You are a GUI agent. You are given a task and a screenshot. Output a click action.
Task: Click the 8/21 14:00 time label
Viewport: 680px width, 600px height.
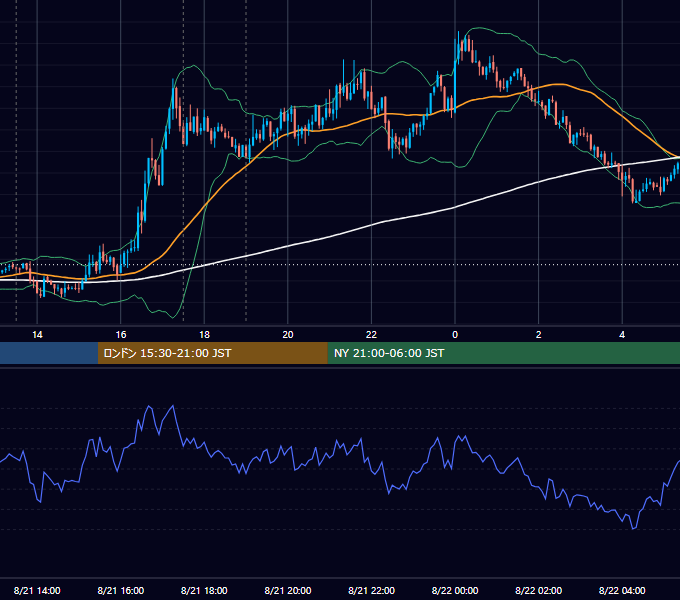[x=37, y=590]
